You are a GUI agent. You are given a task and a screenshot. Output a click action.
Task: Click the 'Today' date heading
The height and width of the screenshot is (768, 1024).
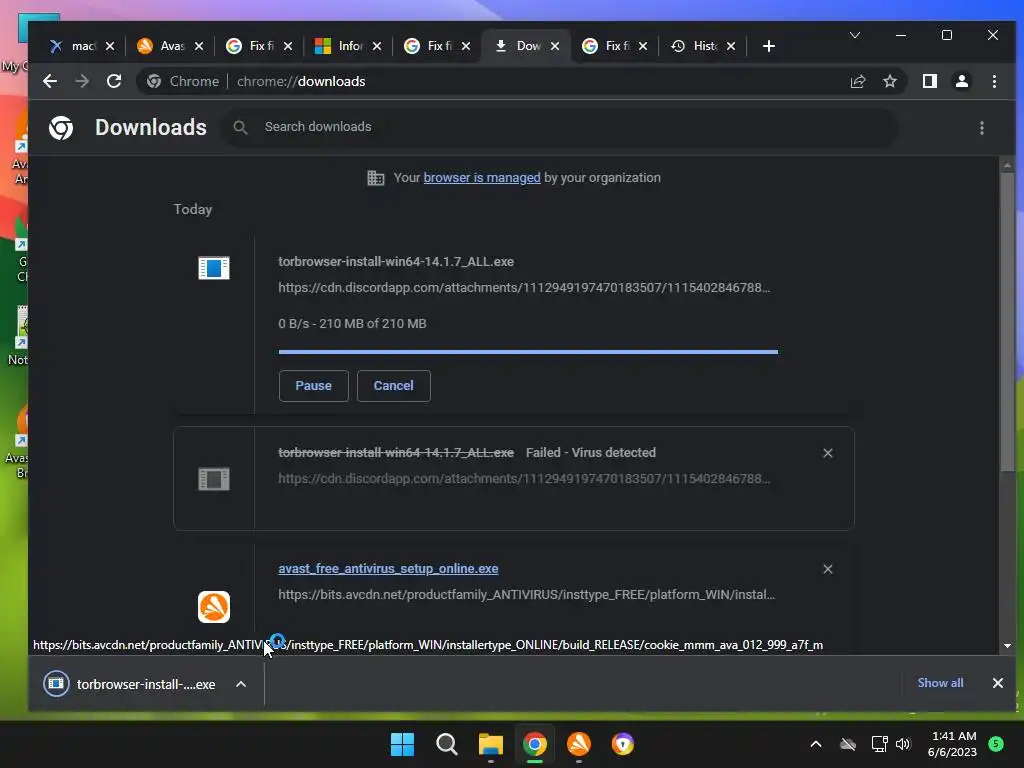pos(193,210)
